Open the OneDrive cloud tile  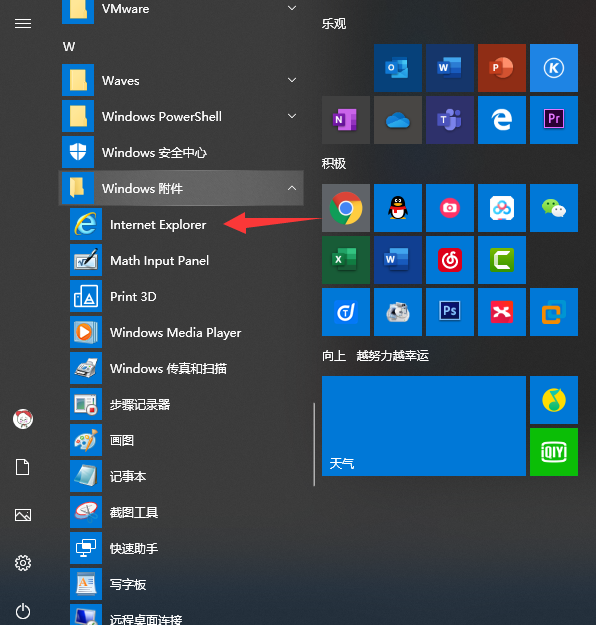pos(397,120)
